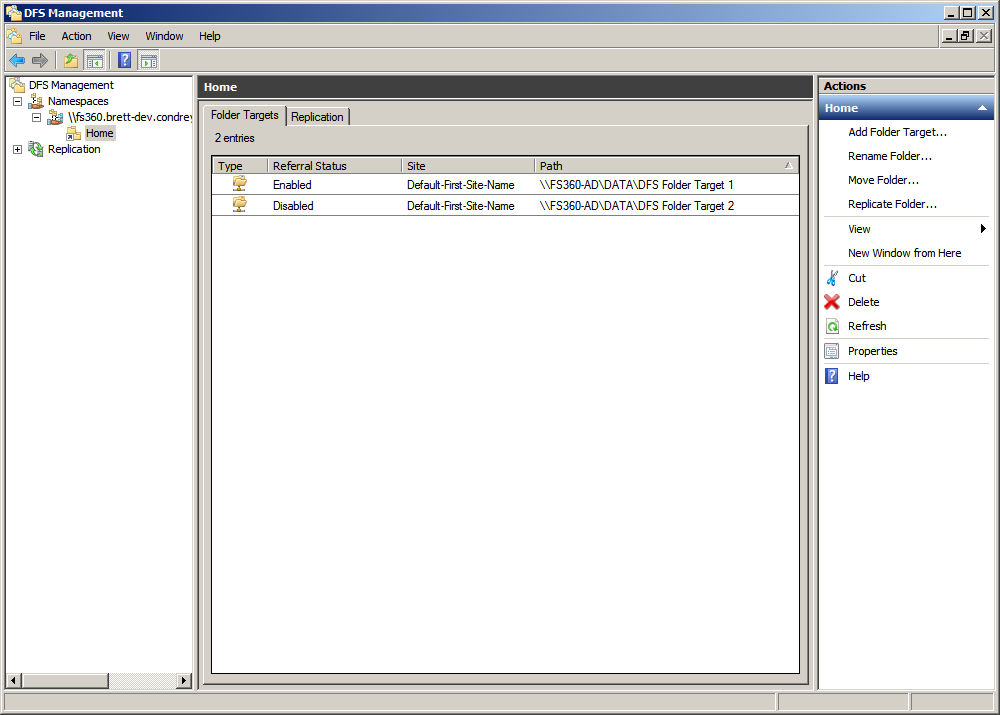Click the Properties action label
Viewport: 1000px width, 715px height.
[872, 351]
